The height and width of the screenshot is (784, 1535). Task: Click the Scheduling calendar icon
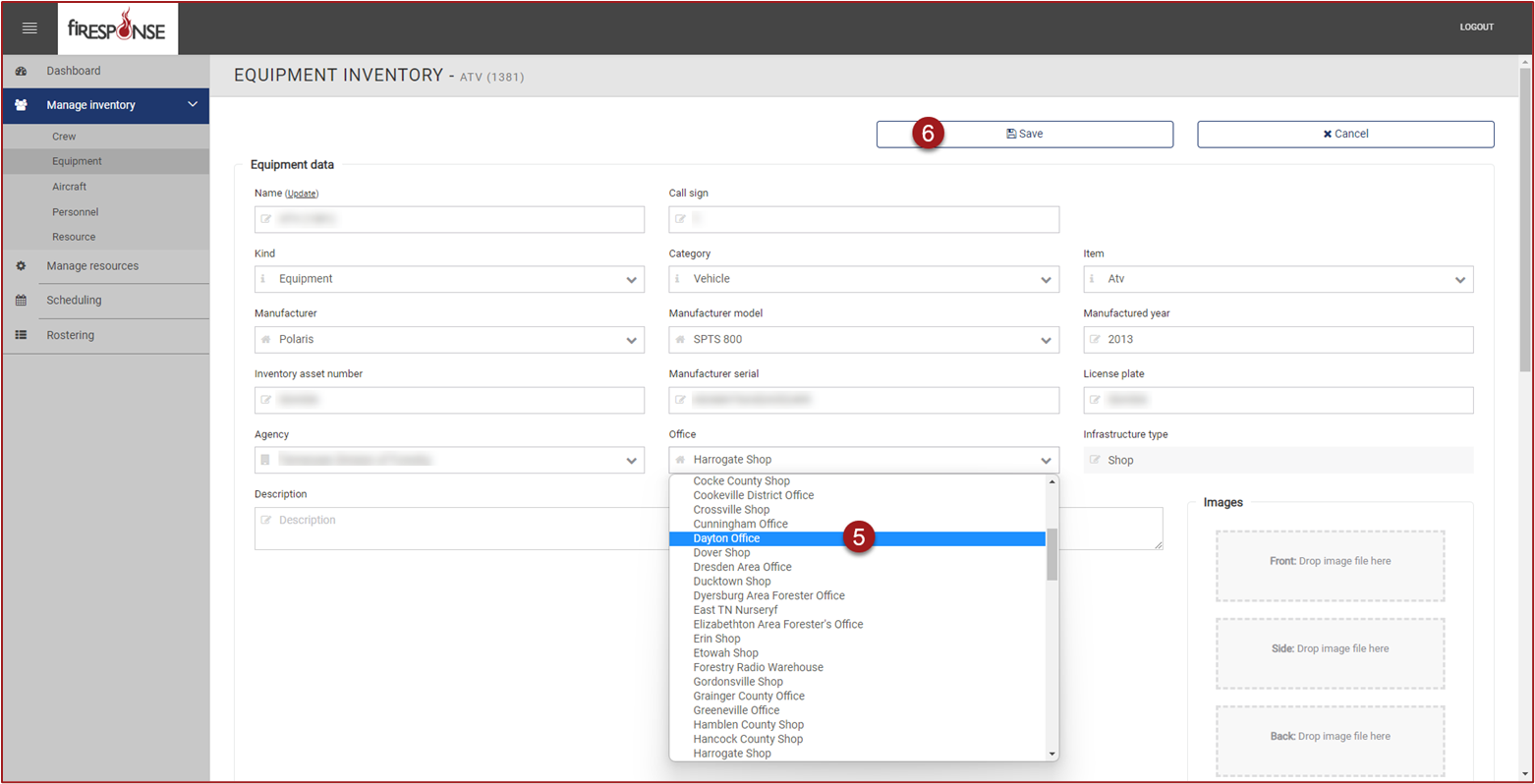pos(21,301)
